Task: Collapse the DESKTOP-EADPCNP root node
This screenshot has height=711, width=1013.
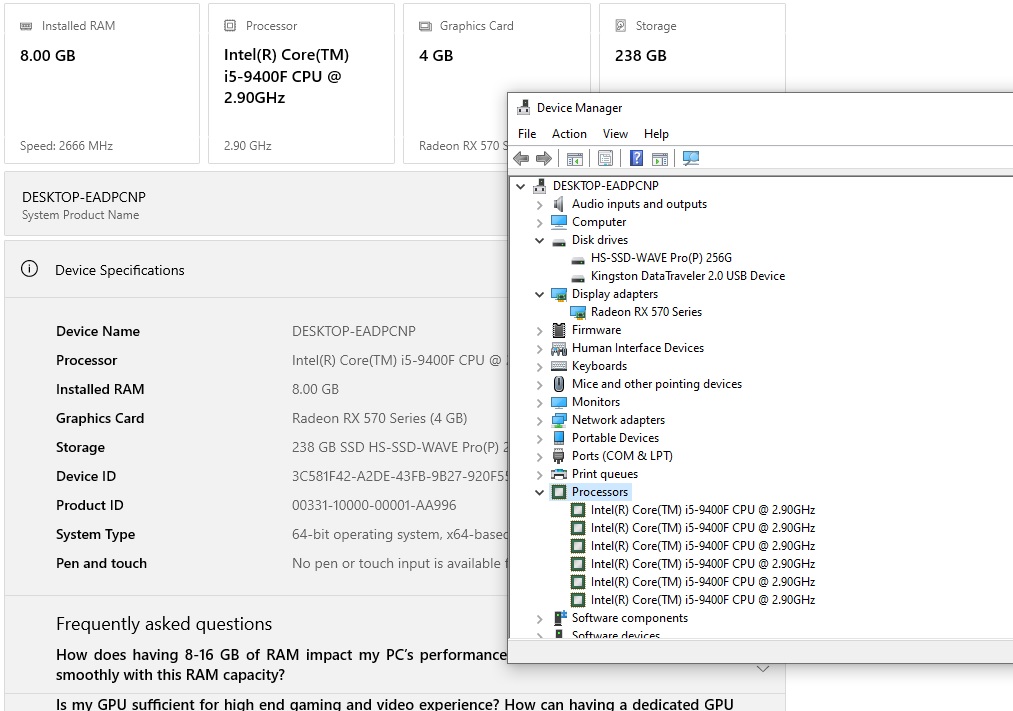Action: click(521, 187)
